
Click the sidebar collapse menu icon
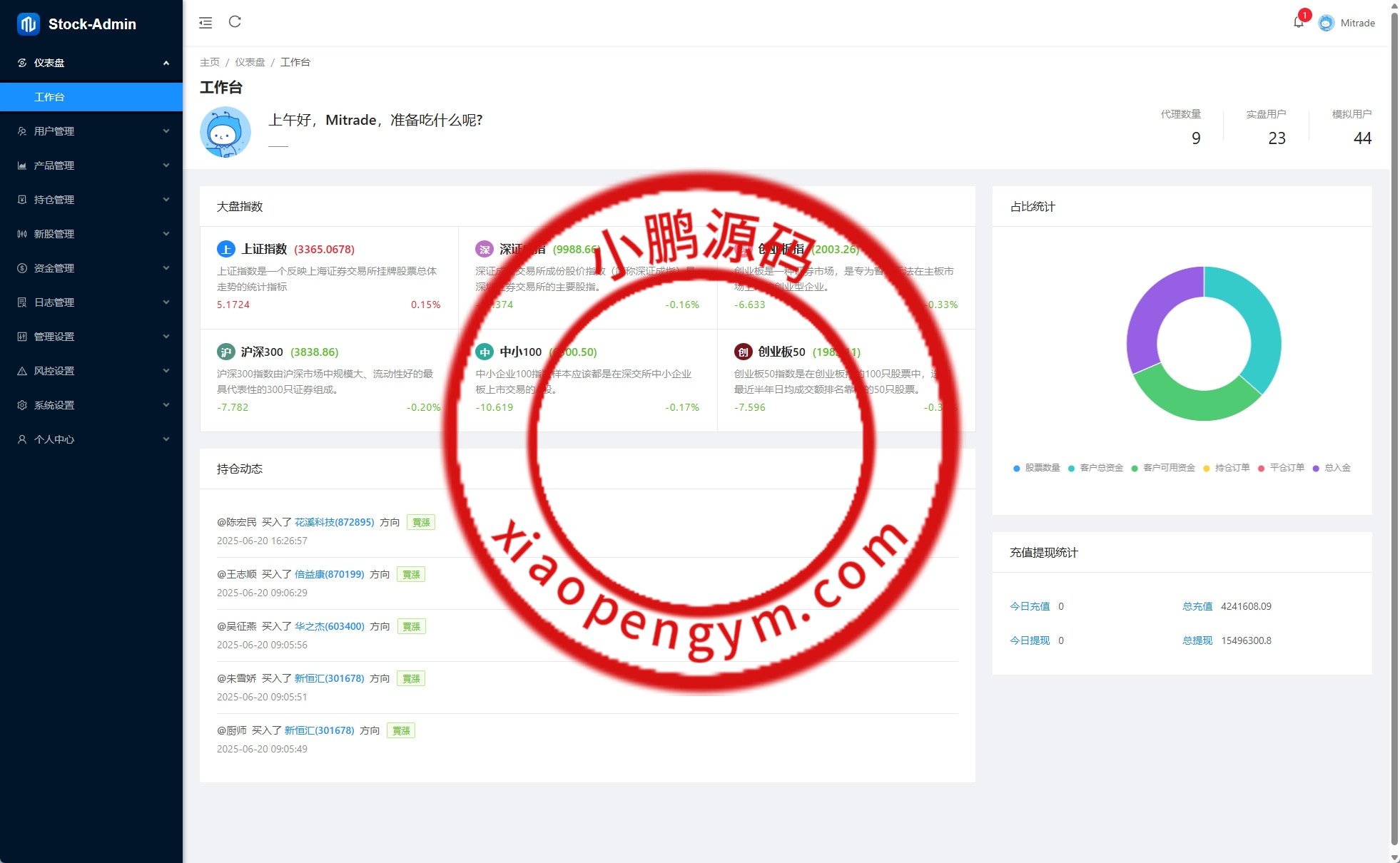coord(206,23)
